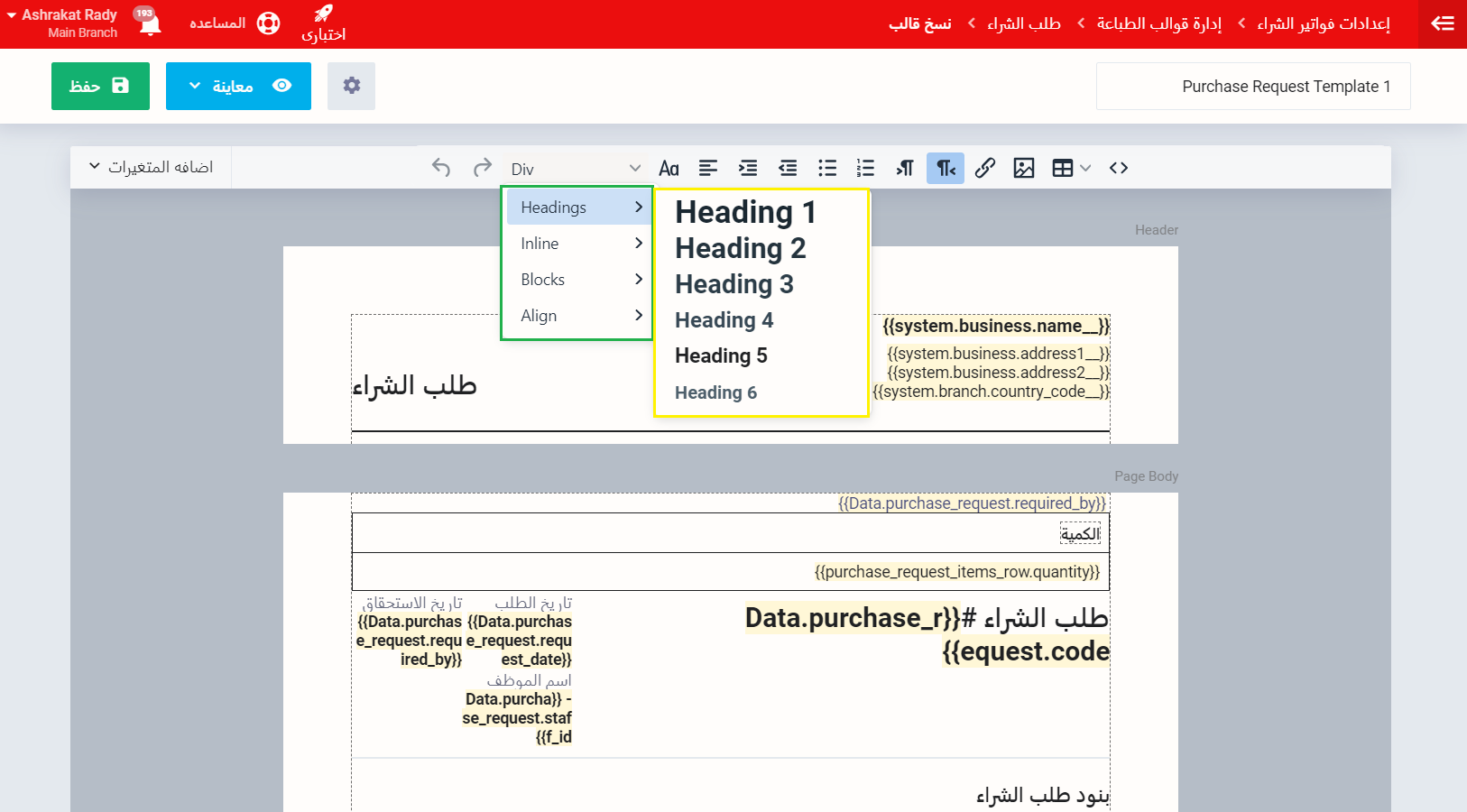
Task: Open the notifications bell
Action: (x=150, y=23)
